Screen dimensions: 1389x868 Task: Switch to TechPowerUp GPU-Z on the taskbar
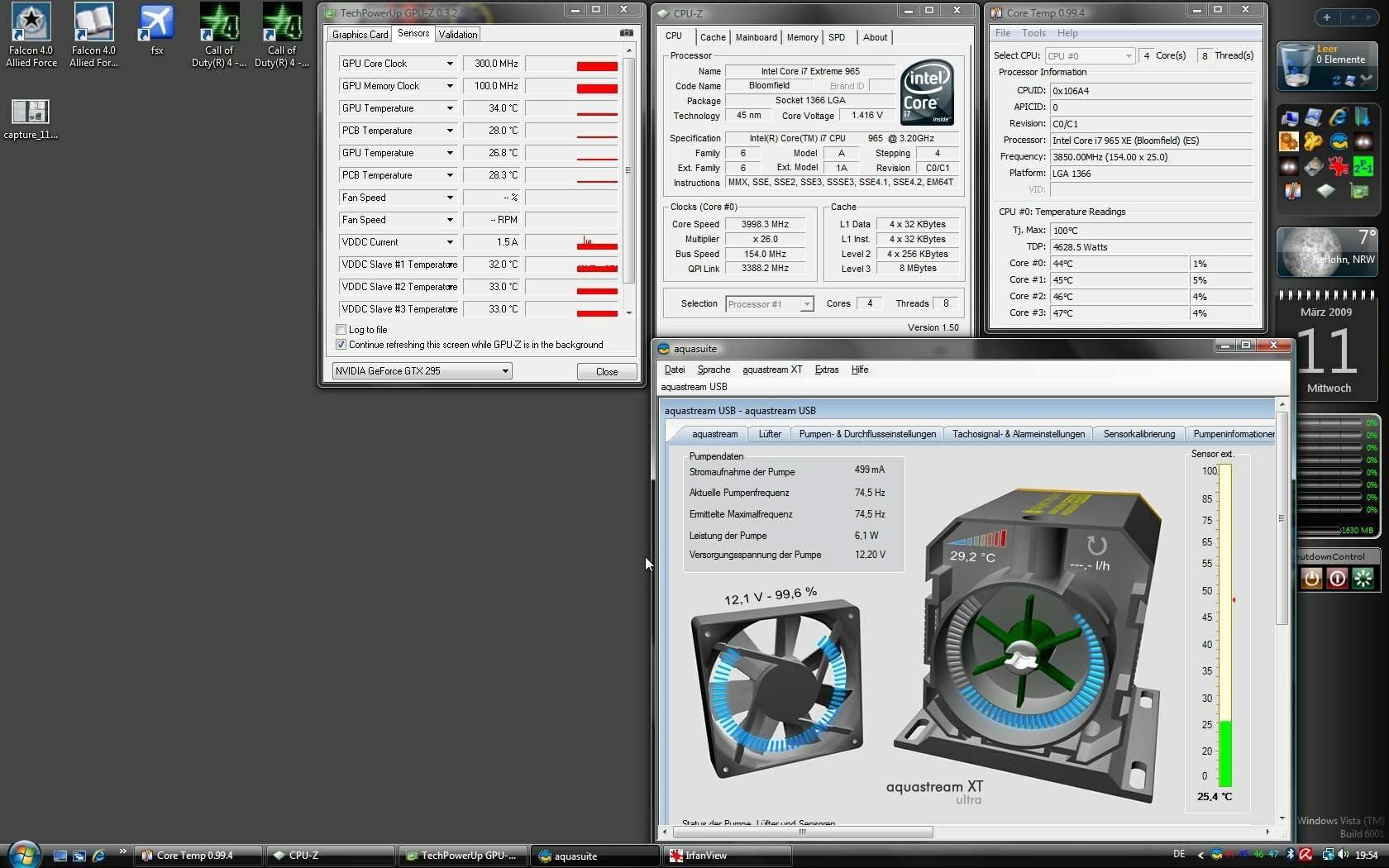coord(463,856)
